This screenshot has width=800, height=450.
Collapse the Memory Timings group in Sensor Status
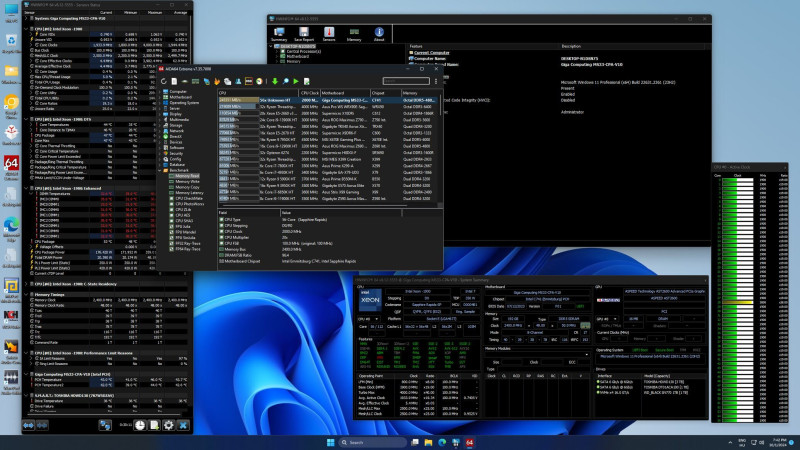tap(26, 294)
